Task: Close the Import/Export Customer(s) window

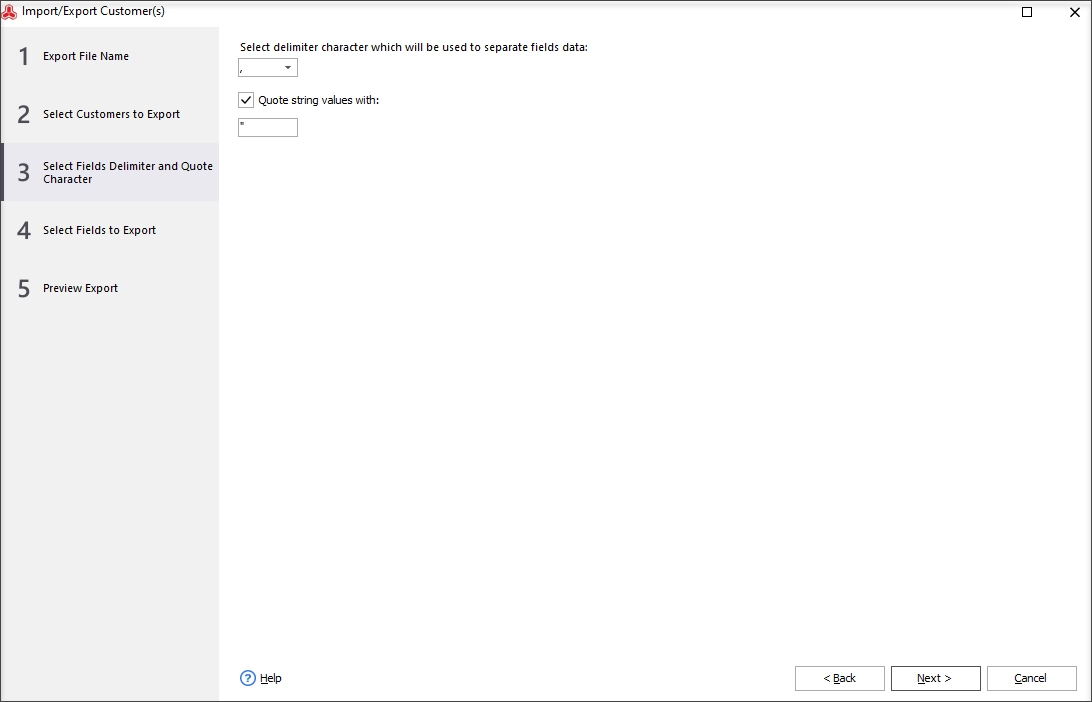Action: point(1074,12)
